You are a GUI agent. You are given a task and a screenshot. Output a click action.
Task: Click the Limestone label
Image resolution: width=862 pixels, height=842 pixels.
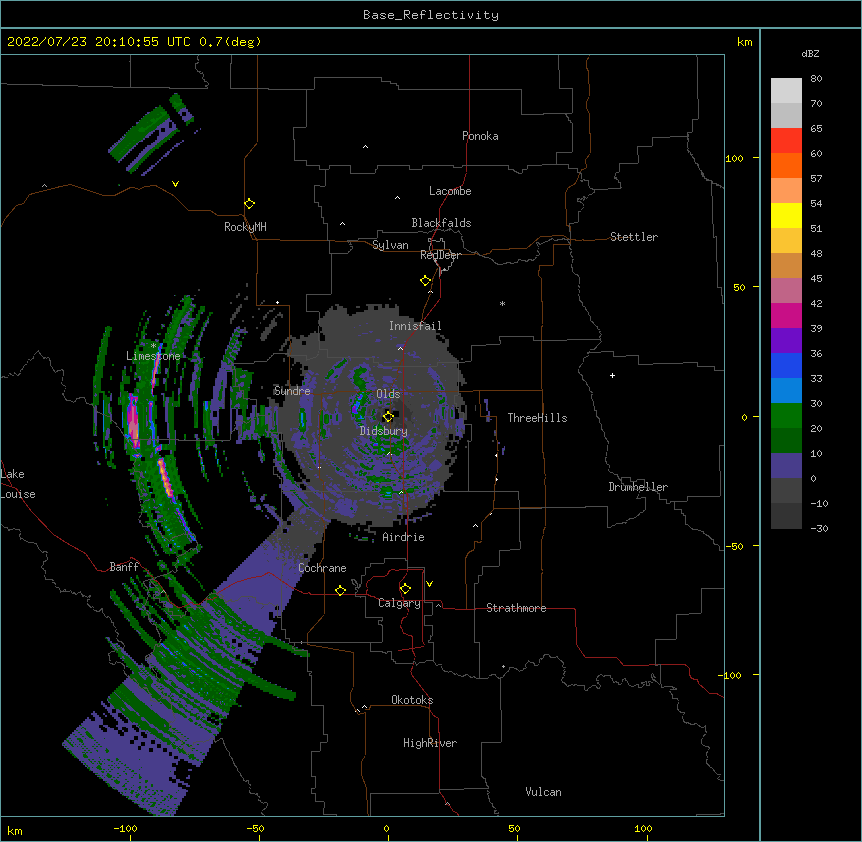pyautogui.click(x=153, y=356)
